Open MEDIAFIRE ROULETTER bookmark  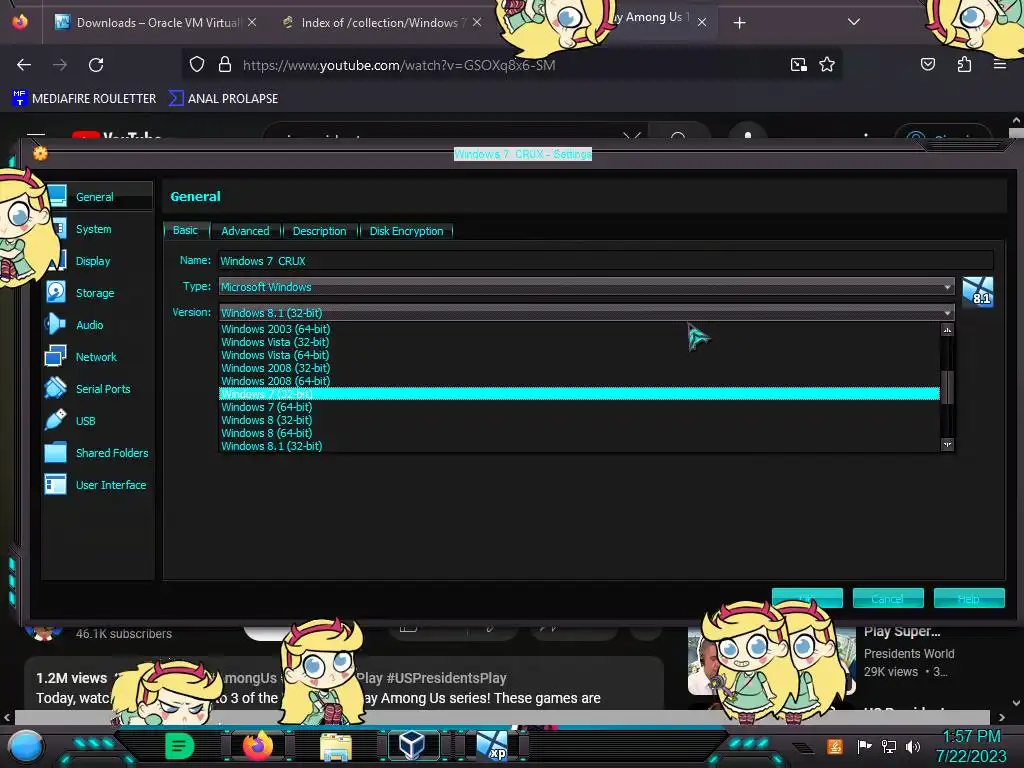(84, 99)
